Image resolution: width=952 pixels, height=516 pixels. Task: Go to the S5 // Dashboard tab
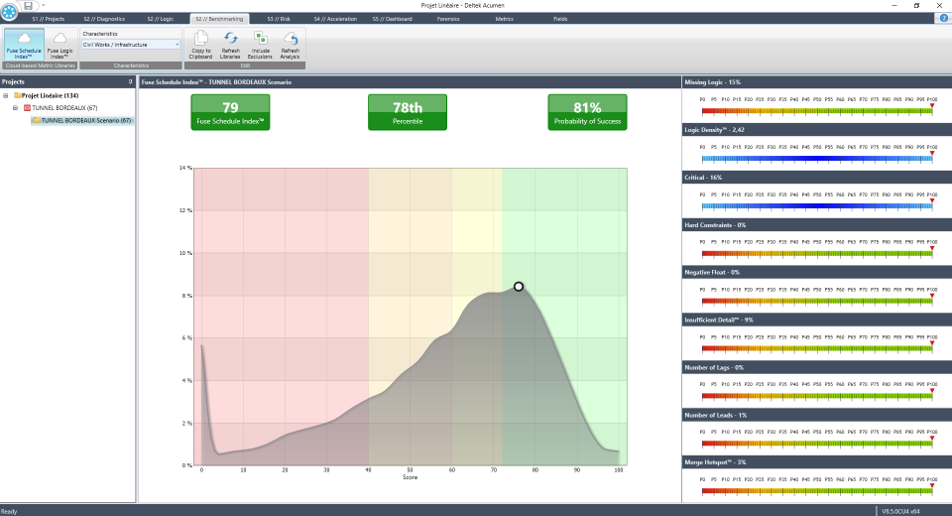(392, 19)
